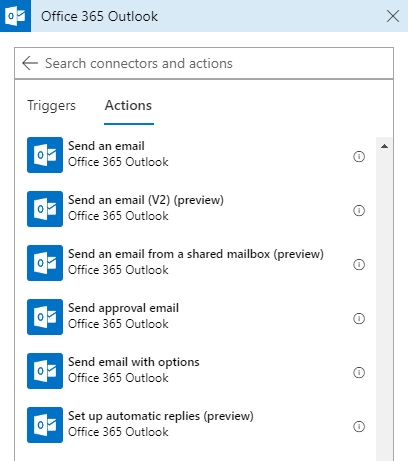Click the Outlook icon beside Send an email
This screenshot has height=461, width=408.
coord(45,155)
